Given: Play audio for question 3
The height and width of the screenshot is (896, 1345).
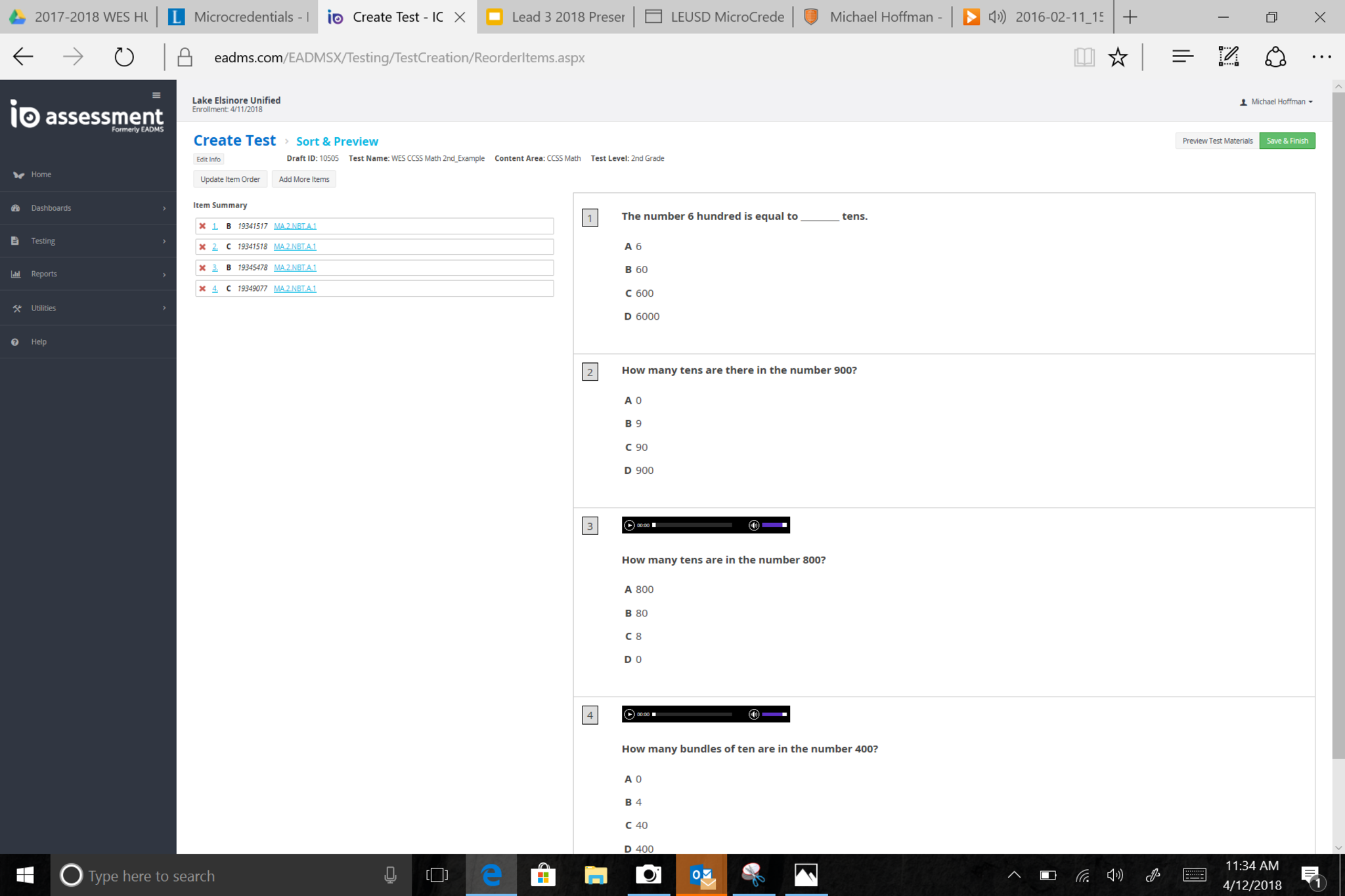Looking at the screenshot, I should coord(629,525).
